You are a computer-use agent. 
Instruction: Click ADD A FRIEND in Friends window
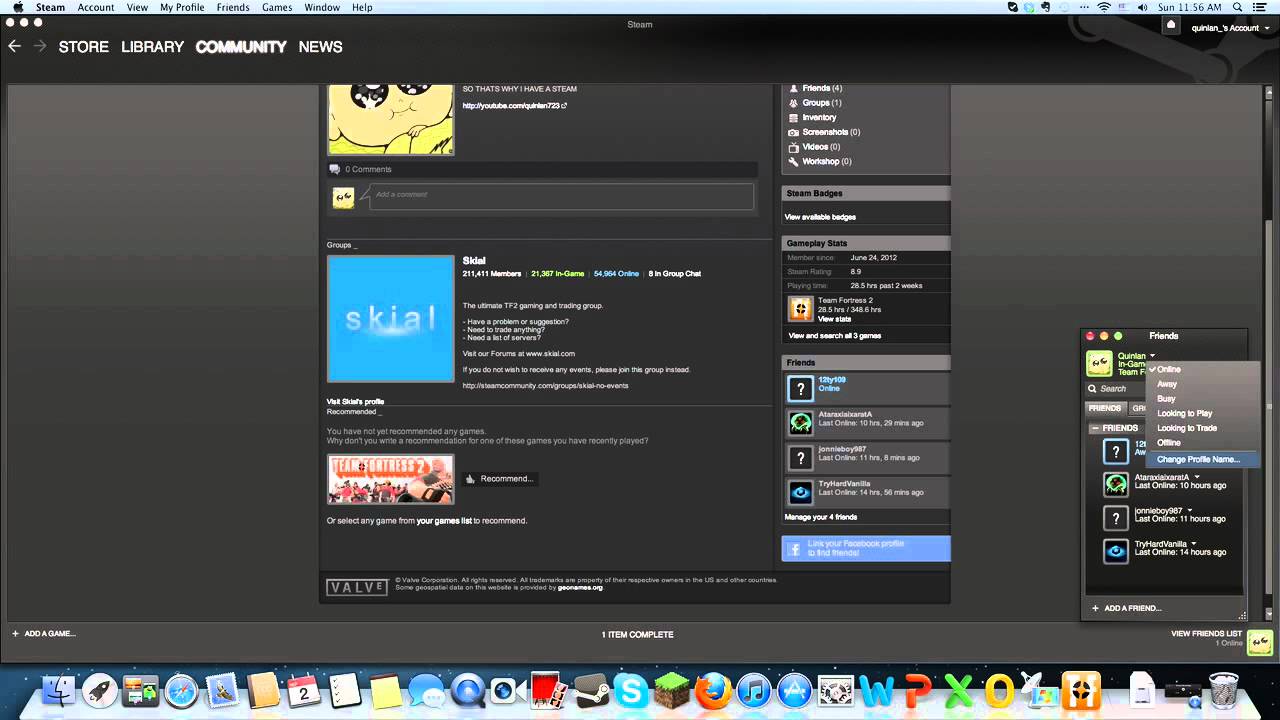pos(1127,608)
